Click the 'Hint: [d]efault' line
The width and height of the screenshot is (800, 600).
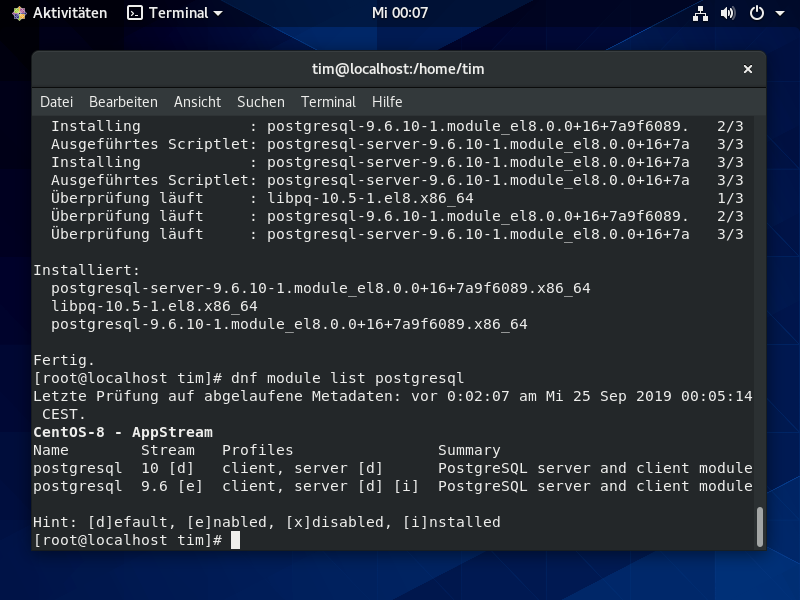click(267, 522)
